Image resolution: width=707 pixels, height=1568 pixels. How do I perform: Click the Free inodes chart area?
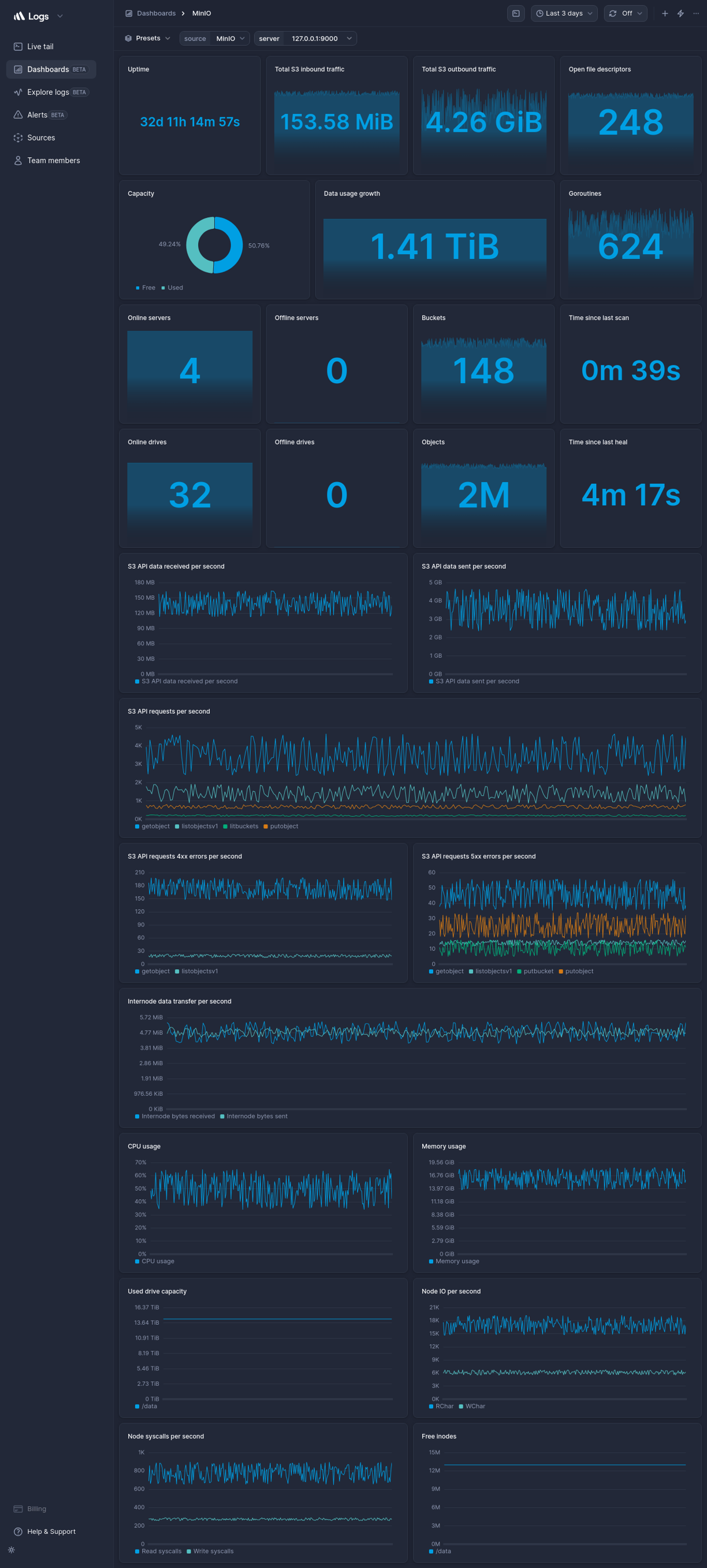(x=565, y=1499)
